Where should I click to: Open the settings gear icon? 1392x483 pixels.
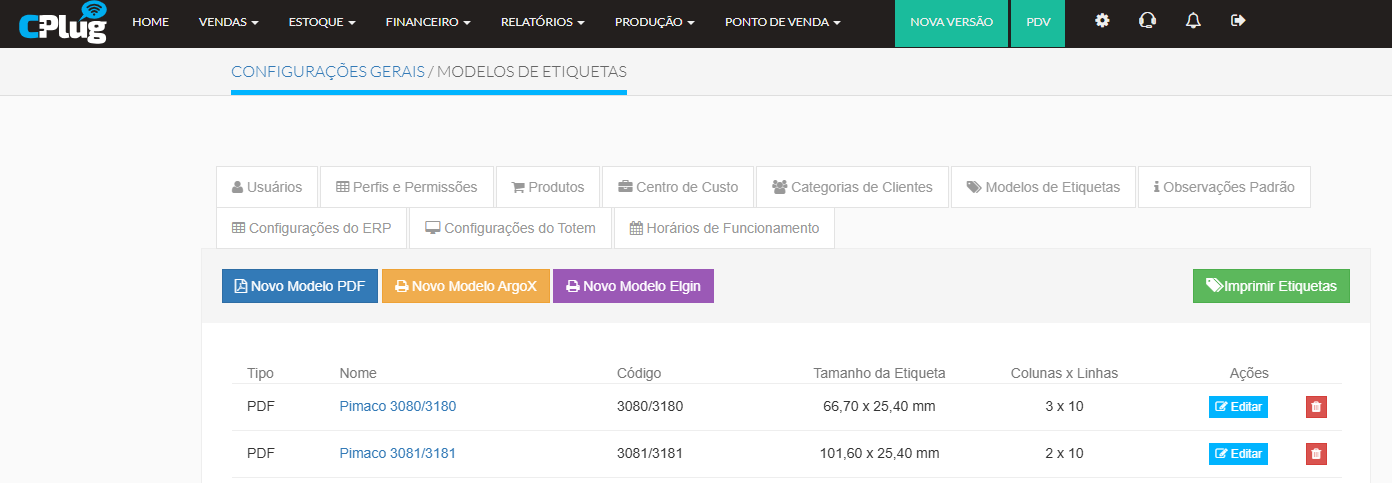(1102, 21)
